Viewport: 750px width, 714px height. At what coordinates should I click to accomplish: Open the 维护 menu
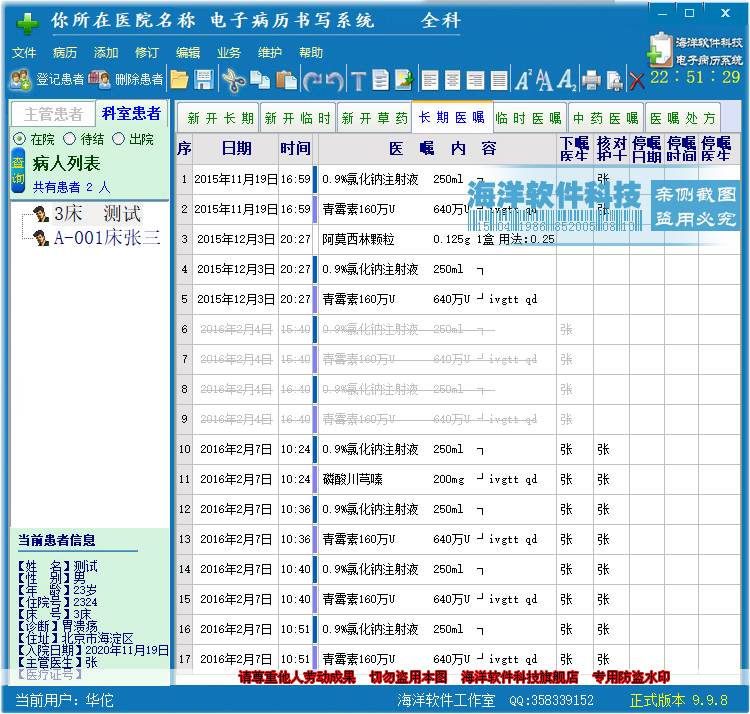click(x=270, y=52)
